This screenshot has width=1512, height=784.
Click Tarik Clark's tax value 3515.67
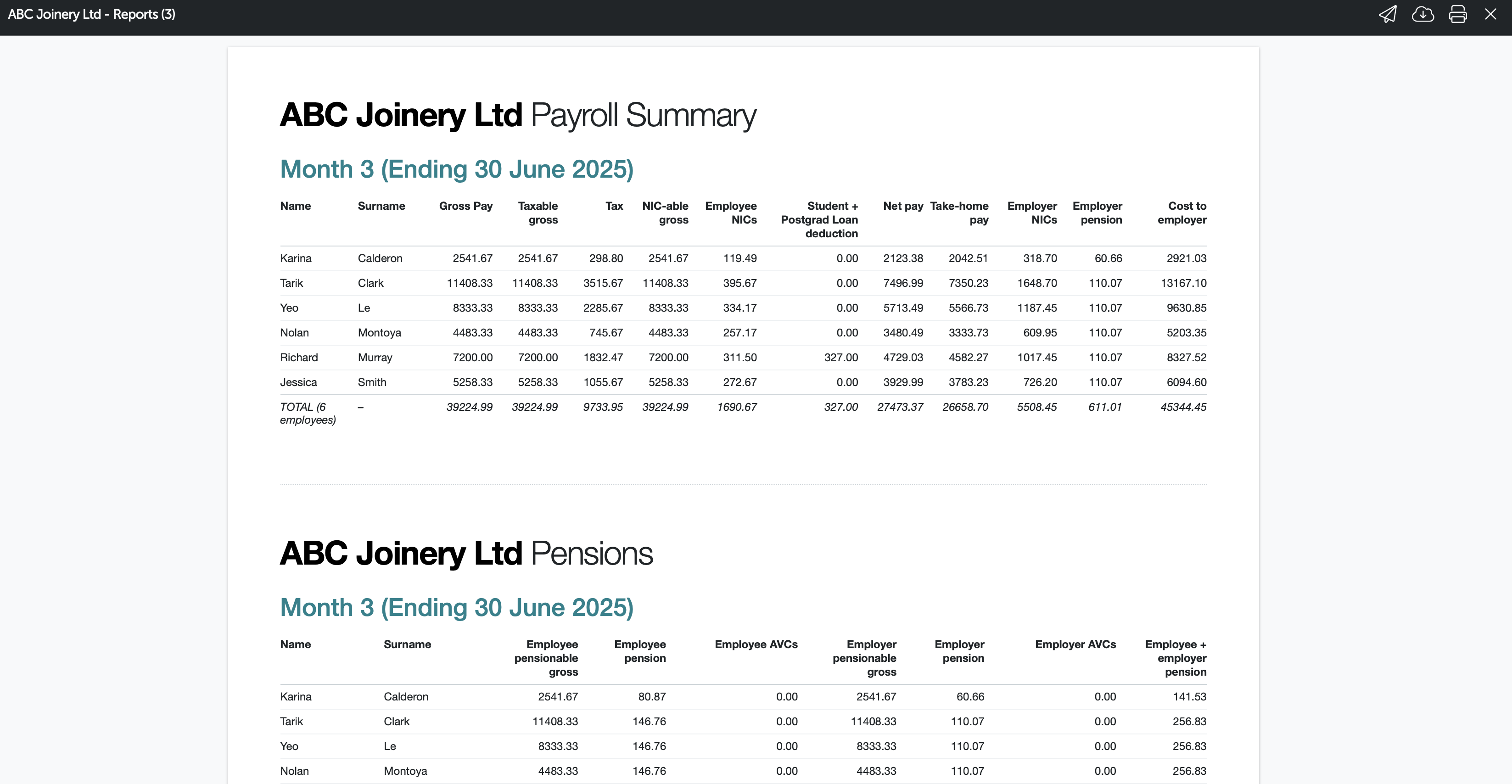(603, 283)
